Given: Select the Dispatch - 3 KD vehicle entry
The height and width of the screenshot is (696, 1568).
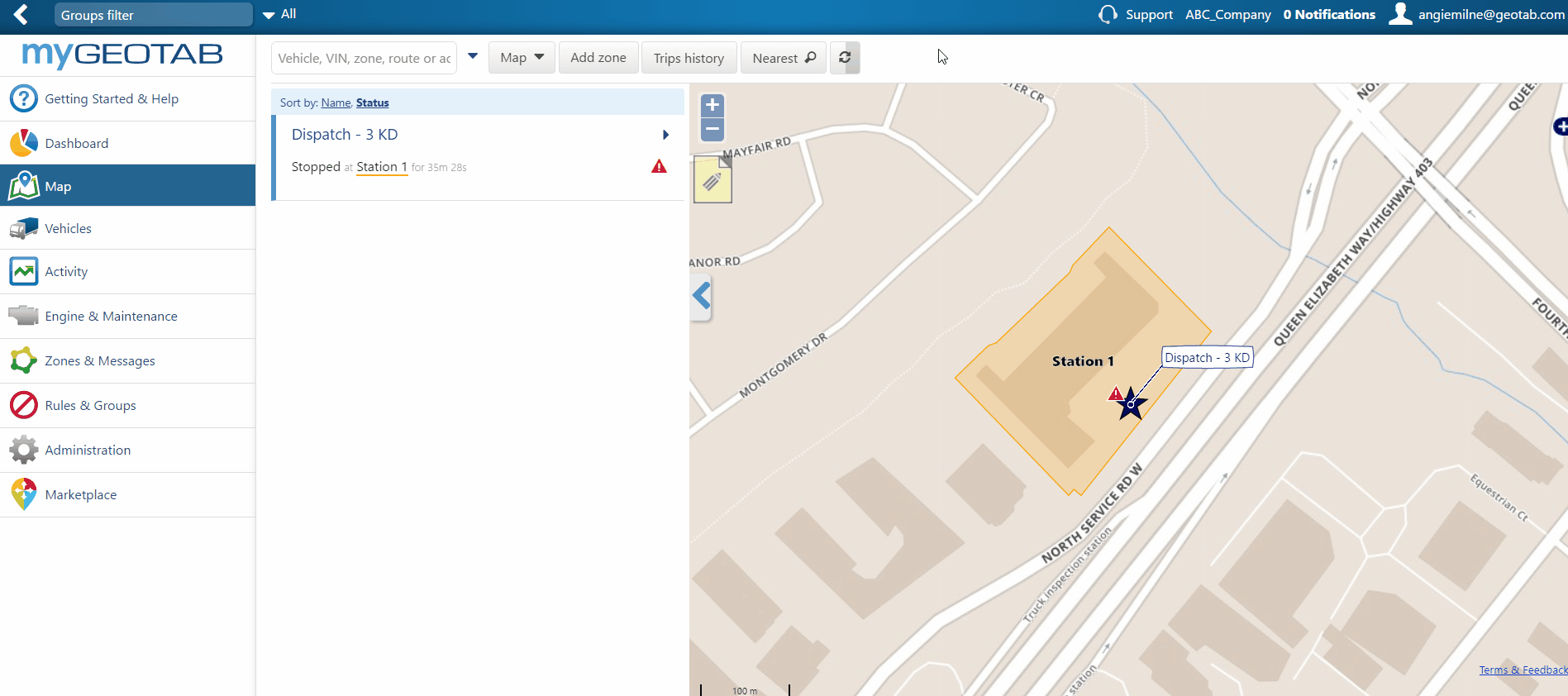Looking at the screenshot, I should click(x=345, y=134).
